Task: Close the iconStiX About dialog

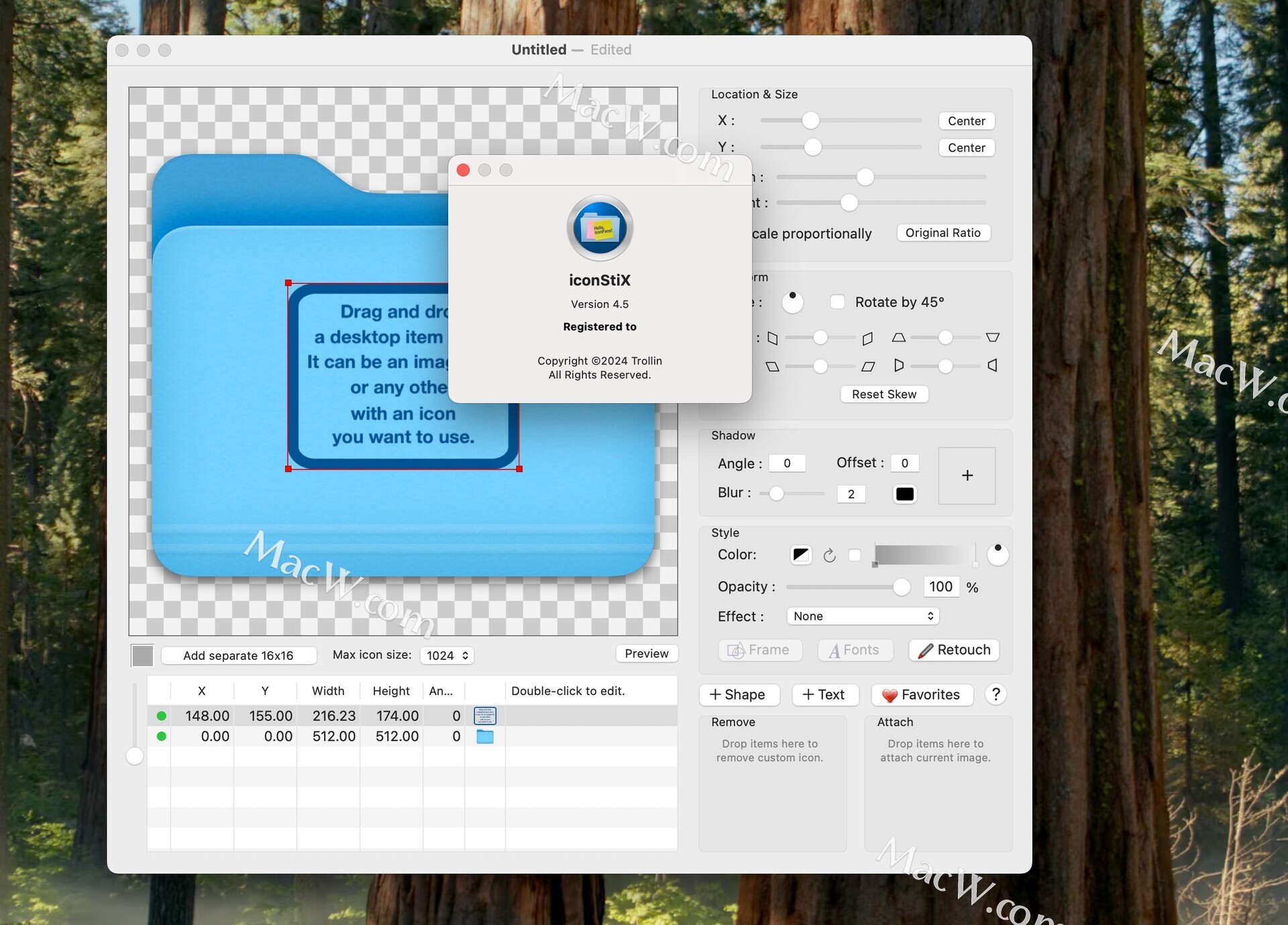Action: point(463,170)
